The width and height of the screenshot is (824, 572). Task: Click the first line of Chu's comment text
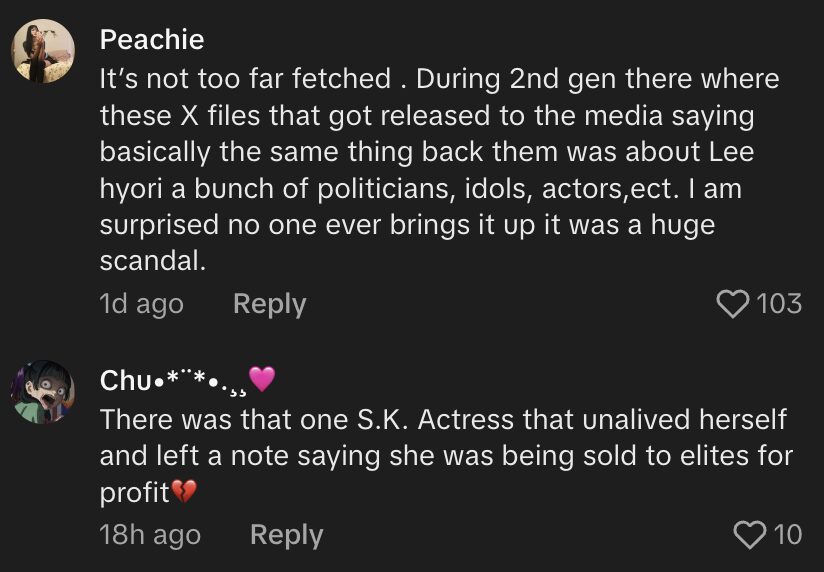pyautogui.click(x=443, y=419)
